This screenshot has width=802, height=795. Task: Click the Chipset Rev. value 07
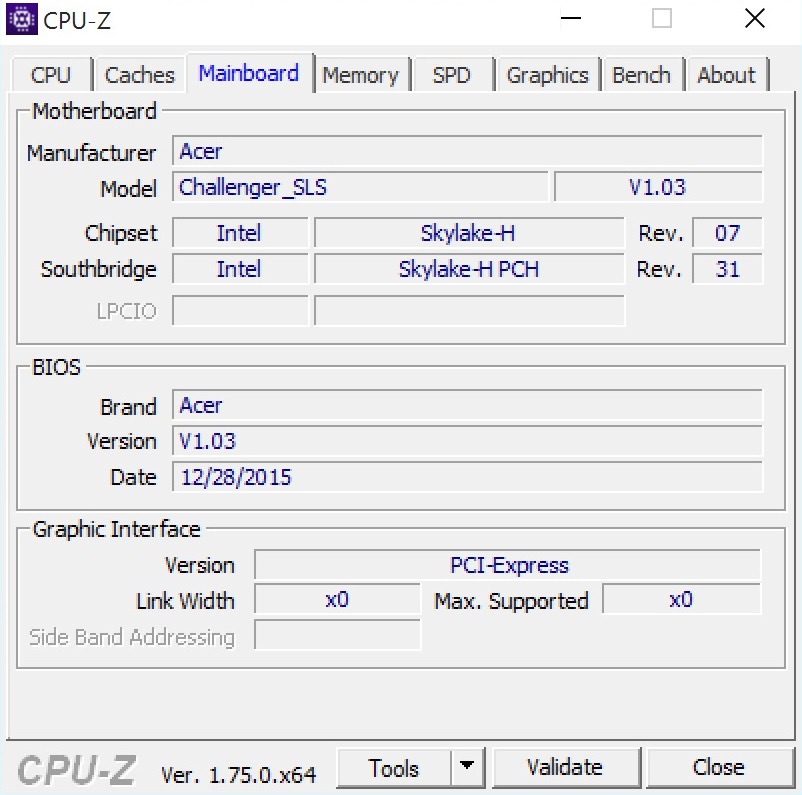click(727, 233)
